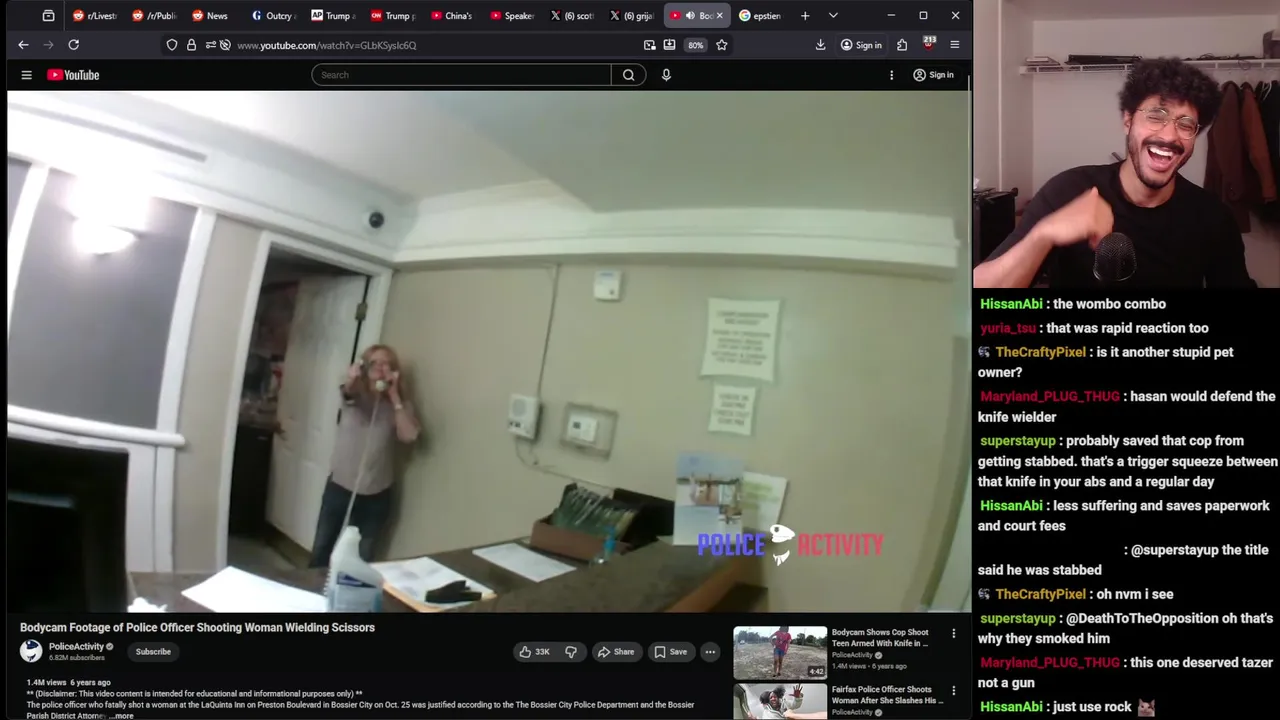Switch to the r/Livestr Reddit tab
This screenshot has width=1280, height=720.
(95, 16)
